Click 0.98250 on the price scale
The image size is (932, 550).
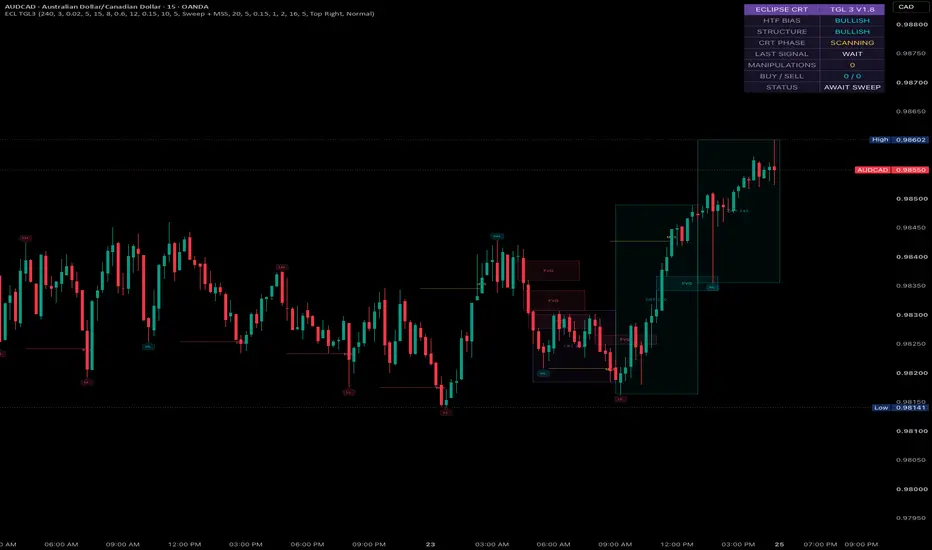(x=911, y=344)
